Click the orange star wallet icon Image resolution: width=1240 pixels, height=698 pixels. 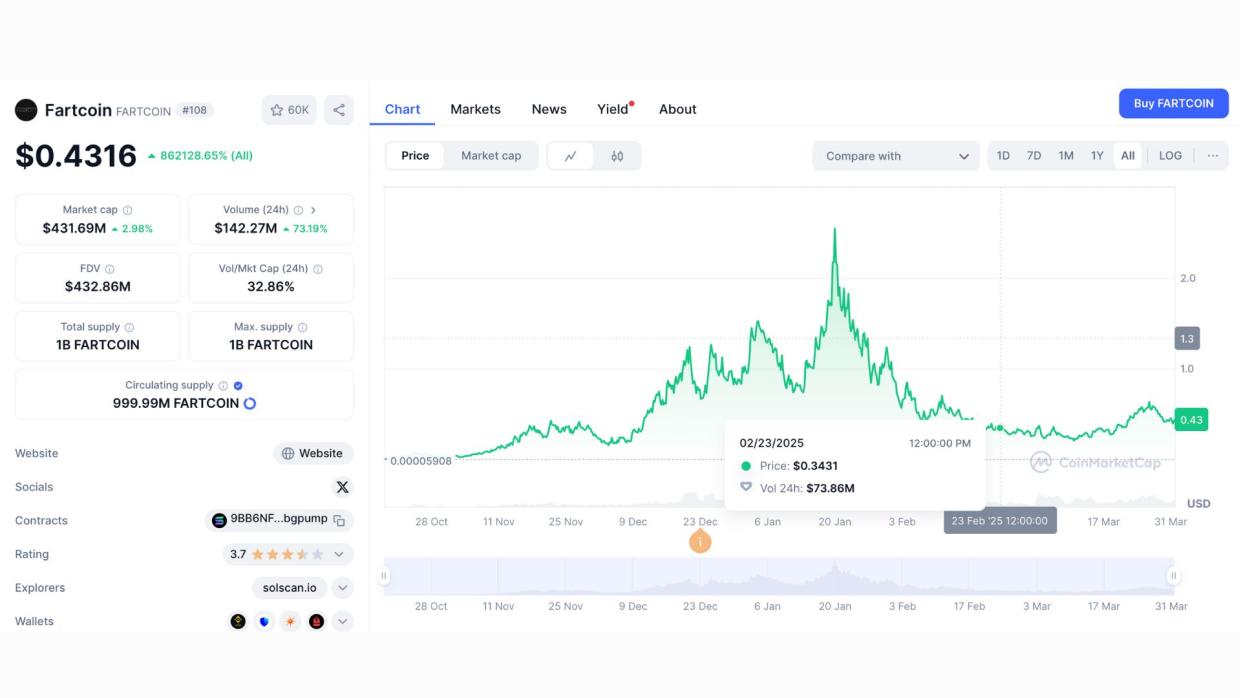[290, 621]
